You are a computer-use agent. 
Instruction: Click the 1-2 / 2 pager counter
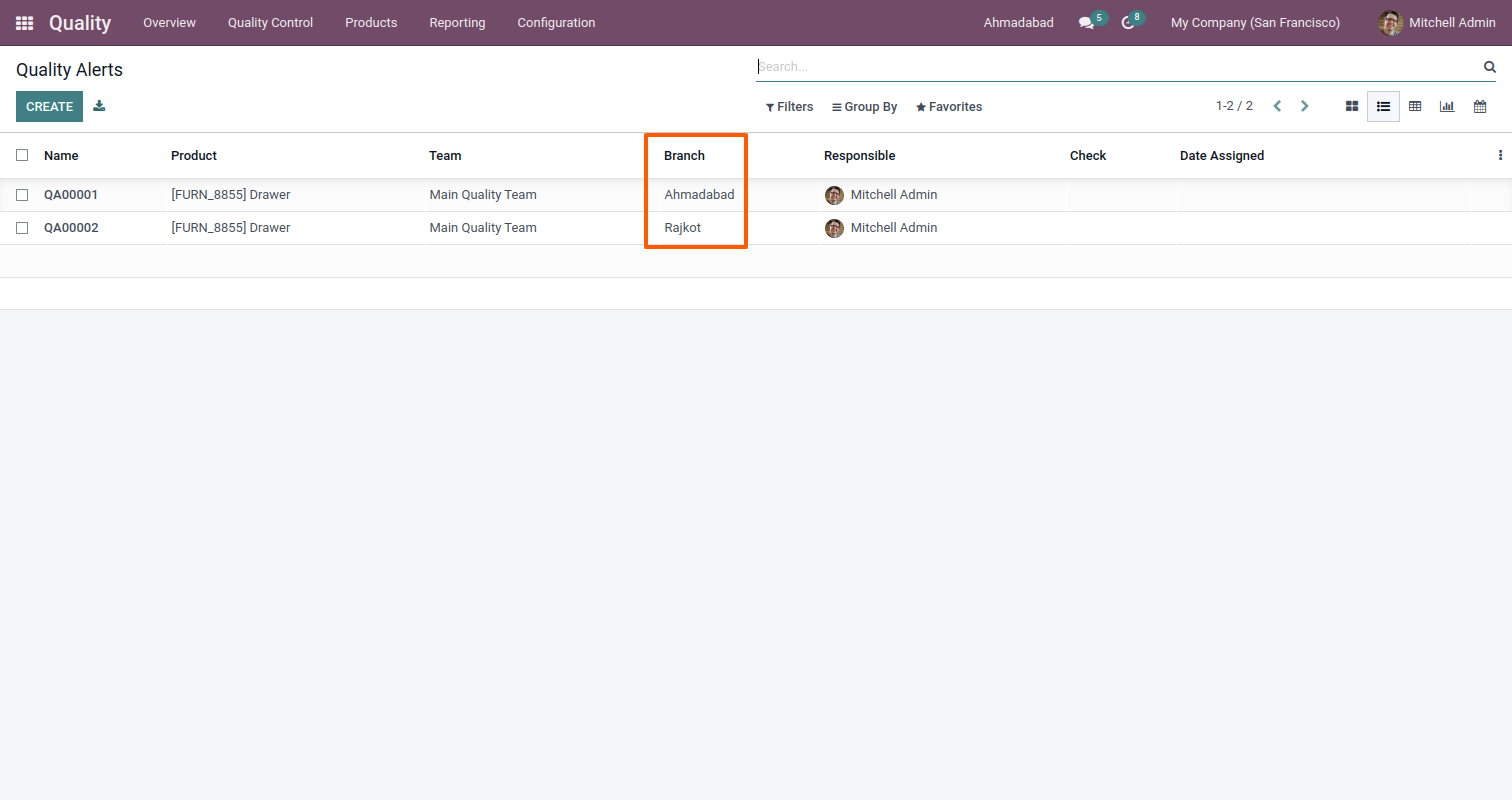[1234, 106]
